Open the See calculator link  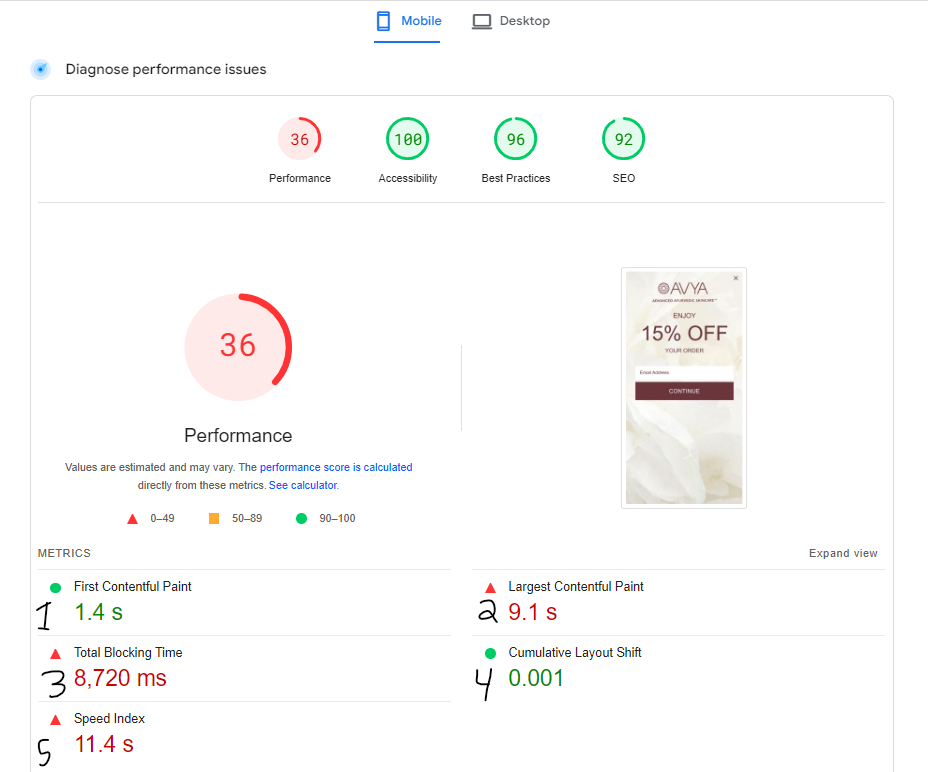click(303, 485)
